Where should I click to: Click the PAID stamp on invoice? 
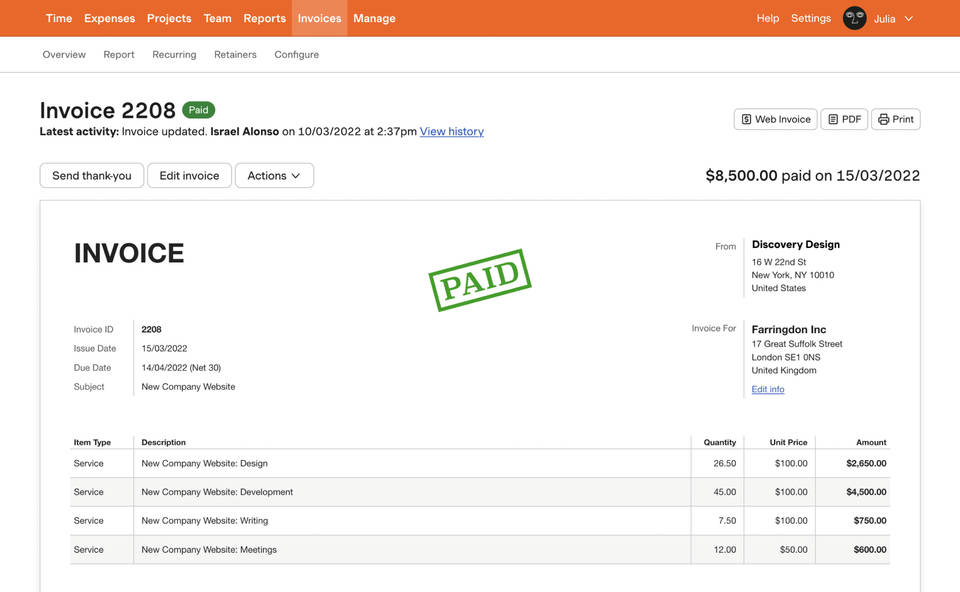coord(480,280)
